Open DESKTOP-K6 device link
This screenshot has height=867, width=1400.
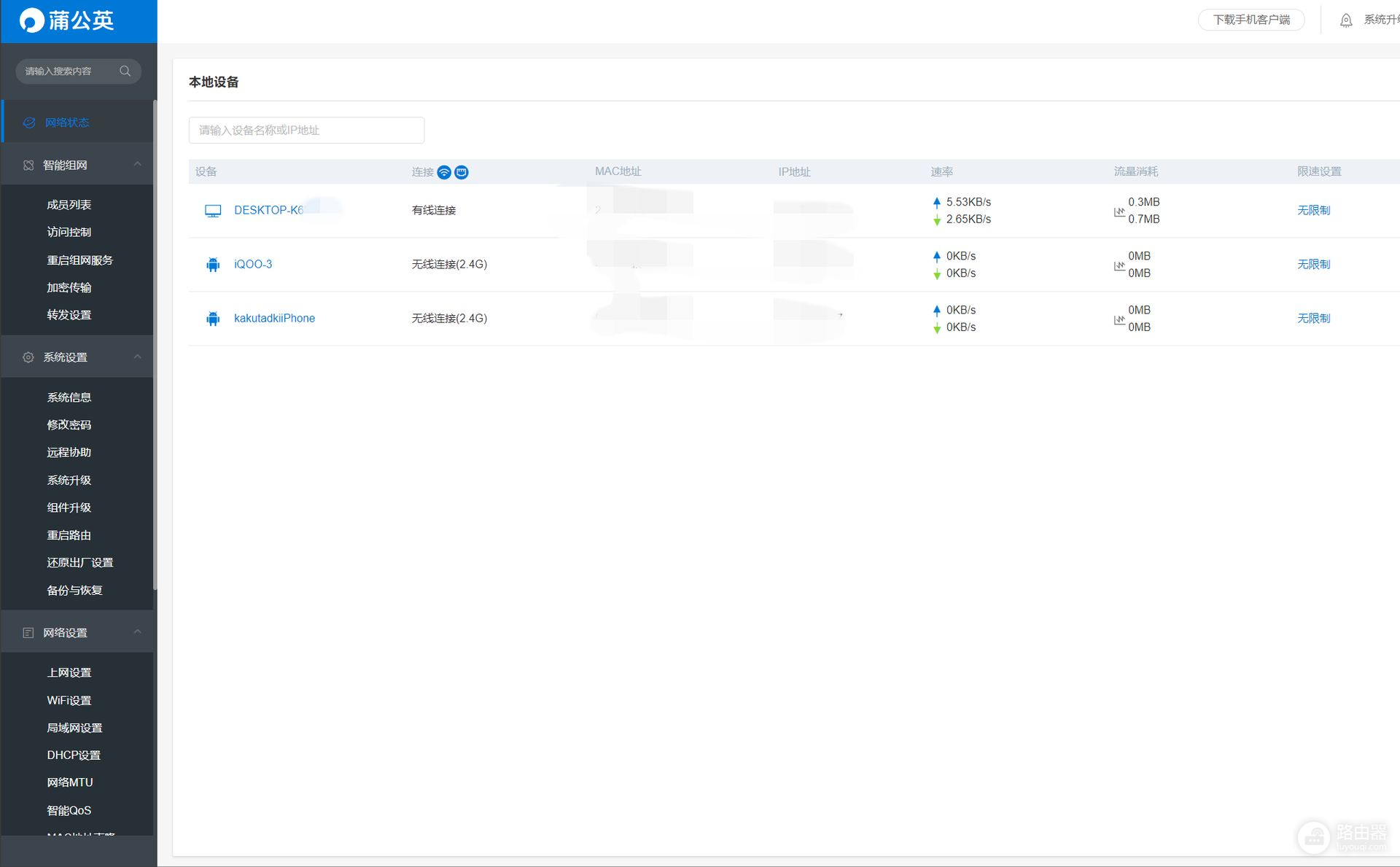point(268,210)
